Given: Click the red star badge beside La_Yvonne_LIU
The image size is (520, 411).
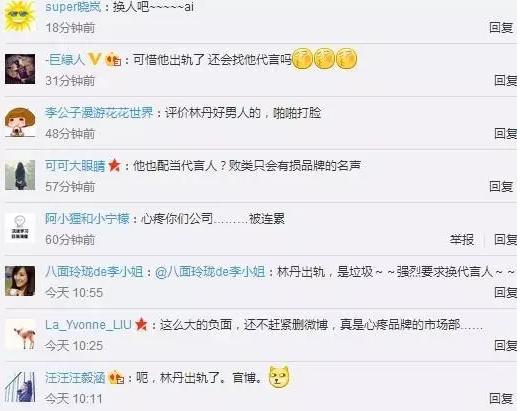Looking at the screenshot, I should click(141, 324).
